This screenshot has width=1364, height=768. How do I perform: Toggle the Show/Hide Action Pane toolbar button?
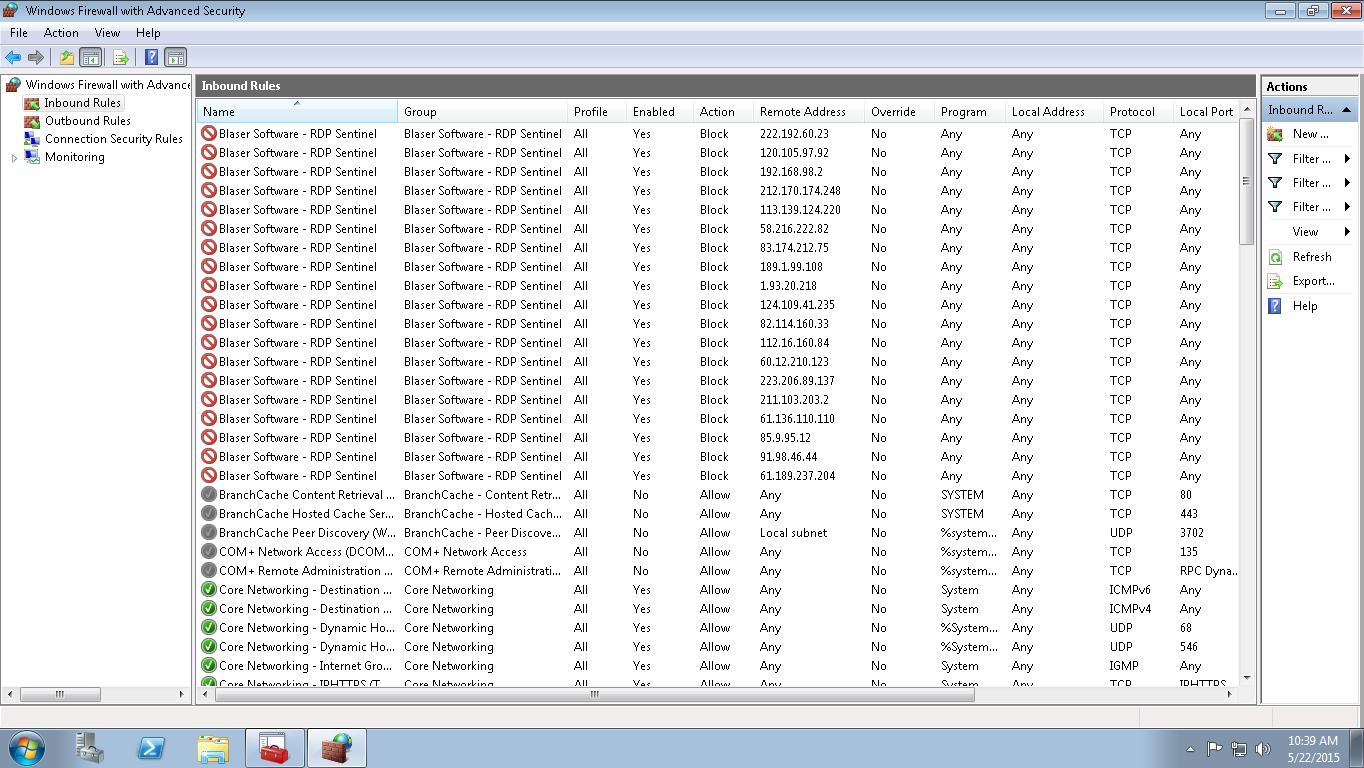176,58
